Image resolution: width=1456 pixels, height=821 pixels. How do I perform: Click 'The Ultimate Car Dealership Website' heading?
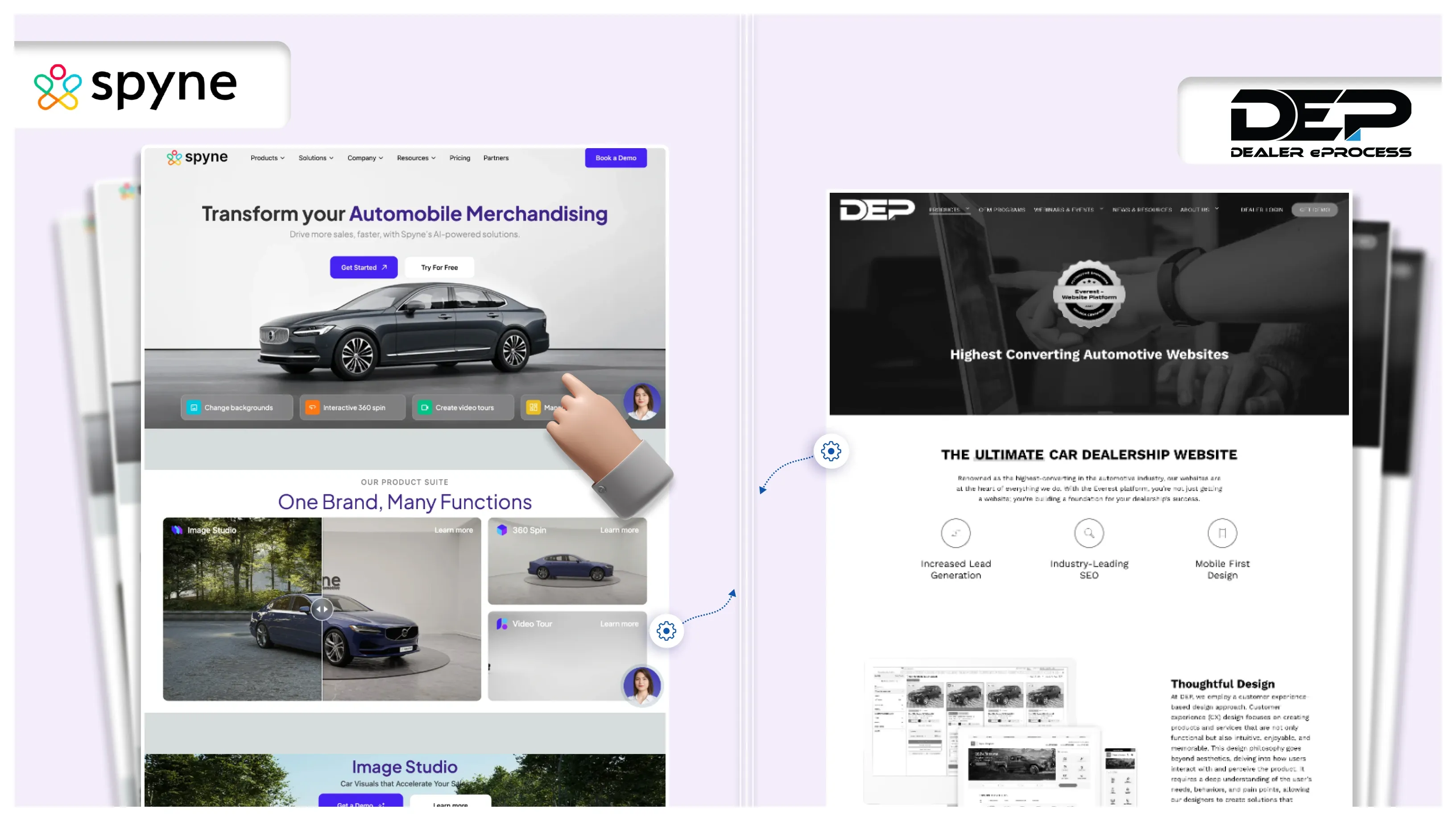click(1088, 454)
